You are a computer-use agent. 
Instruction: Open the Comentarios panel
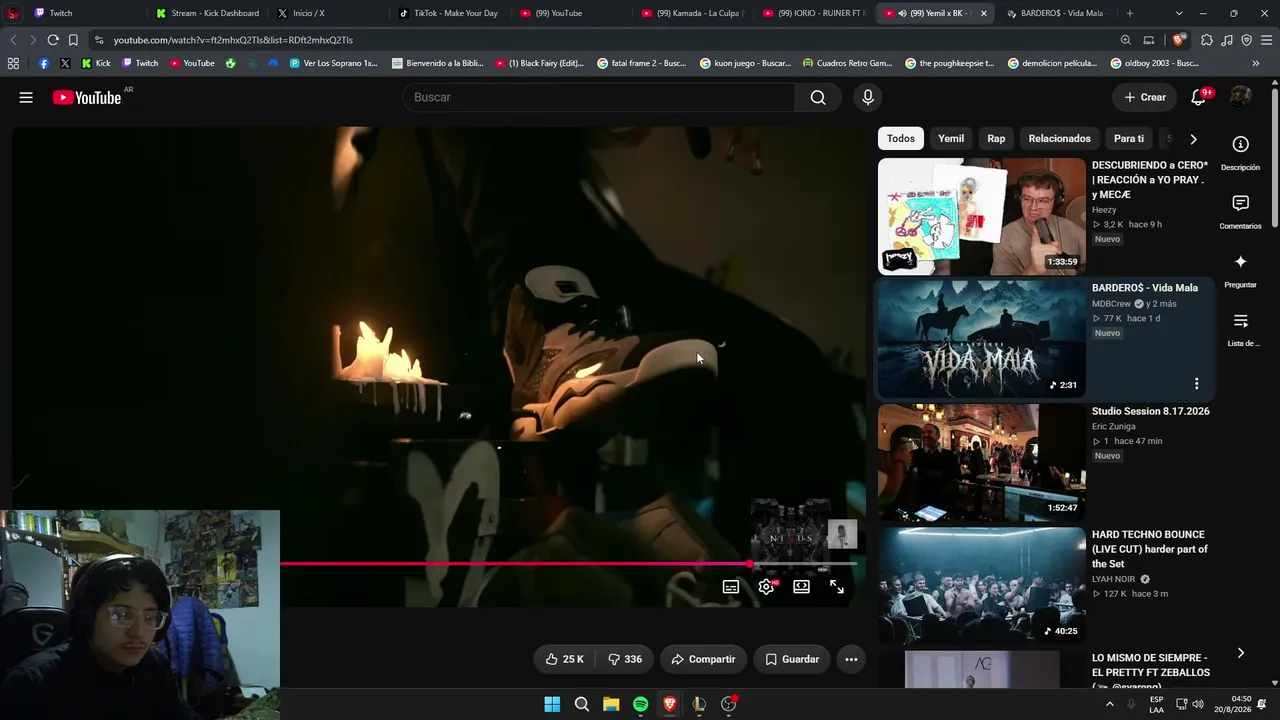click(x=1240, y=211)
